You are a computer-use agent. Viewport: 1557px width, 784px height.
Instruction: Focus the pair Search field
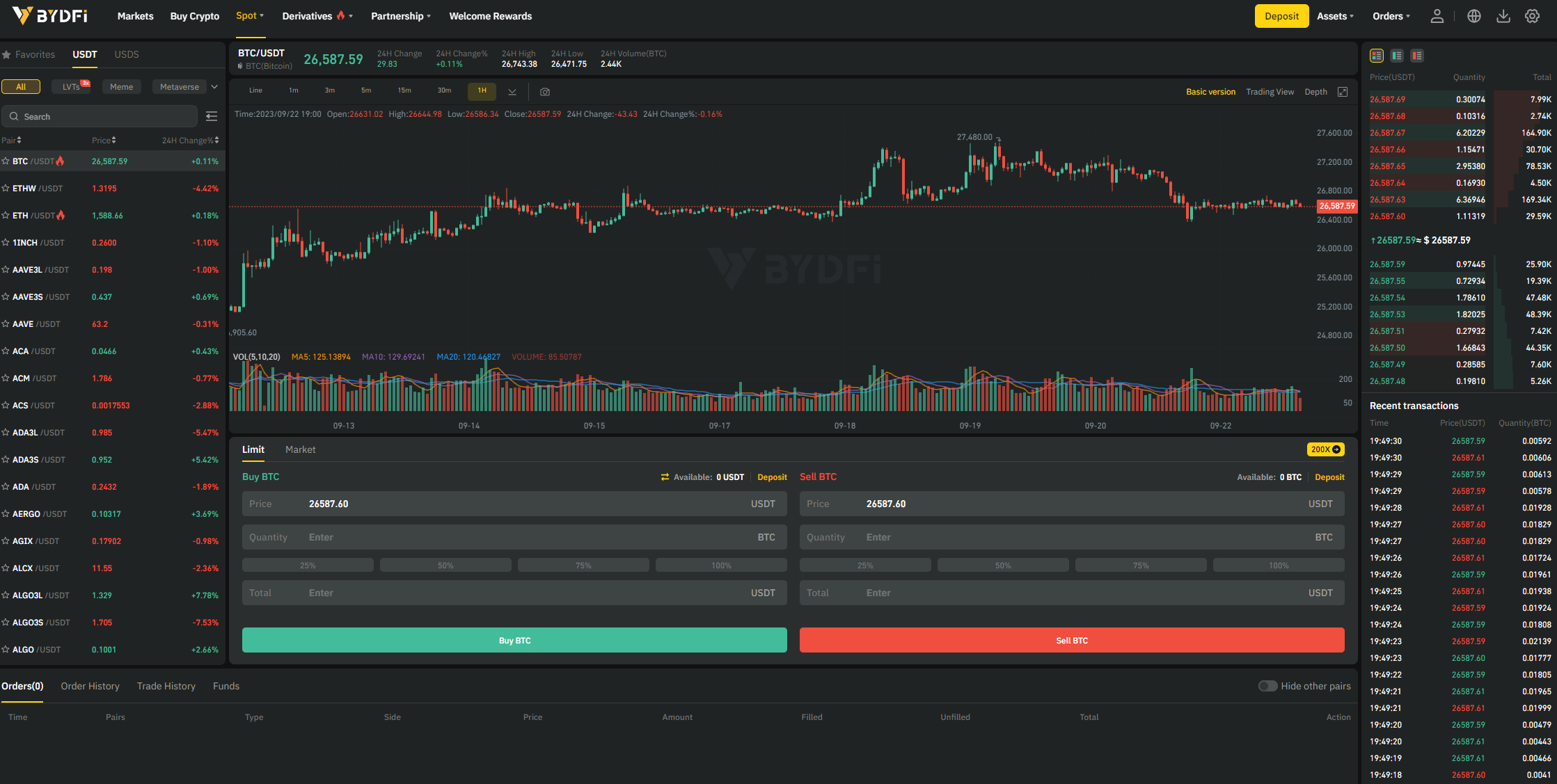[100, 116]
